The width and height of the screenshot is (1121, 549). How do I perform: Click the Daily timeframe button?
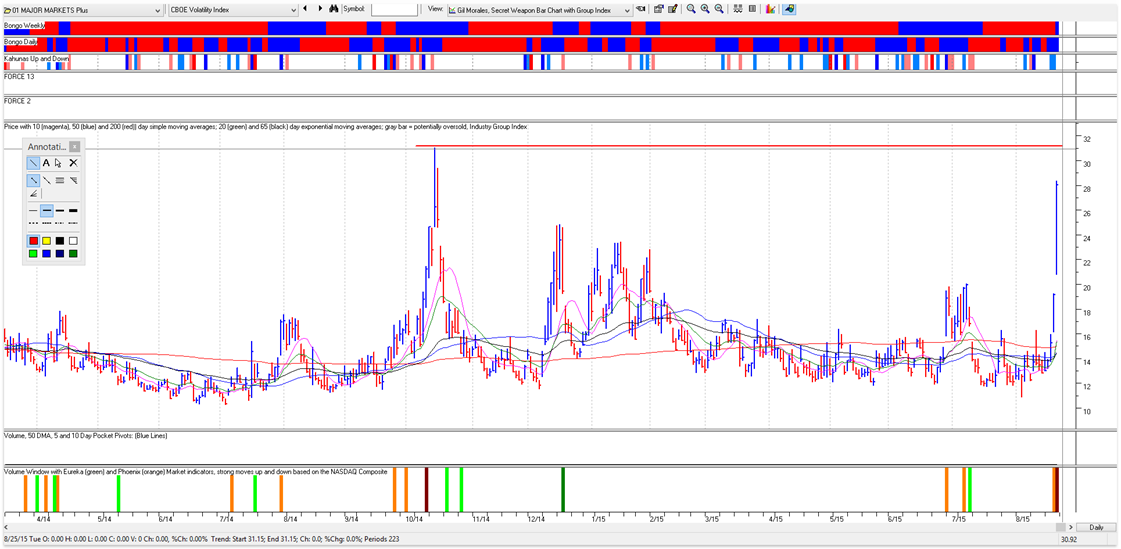1096,527
